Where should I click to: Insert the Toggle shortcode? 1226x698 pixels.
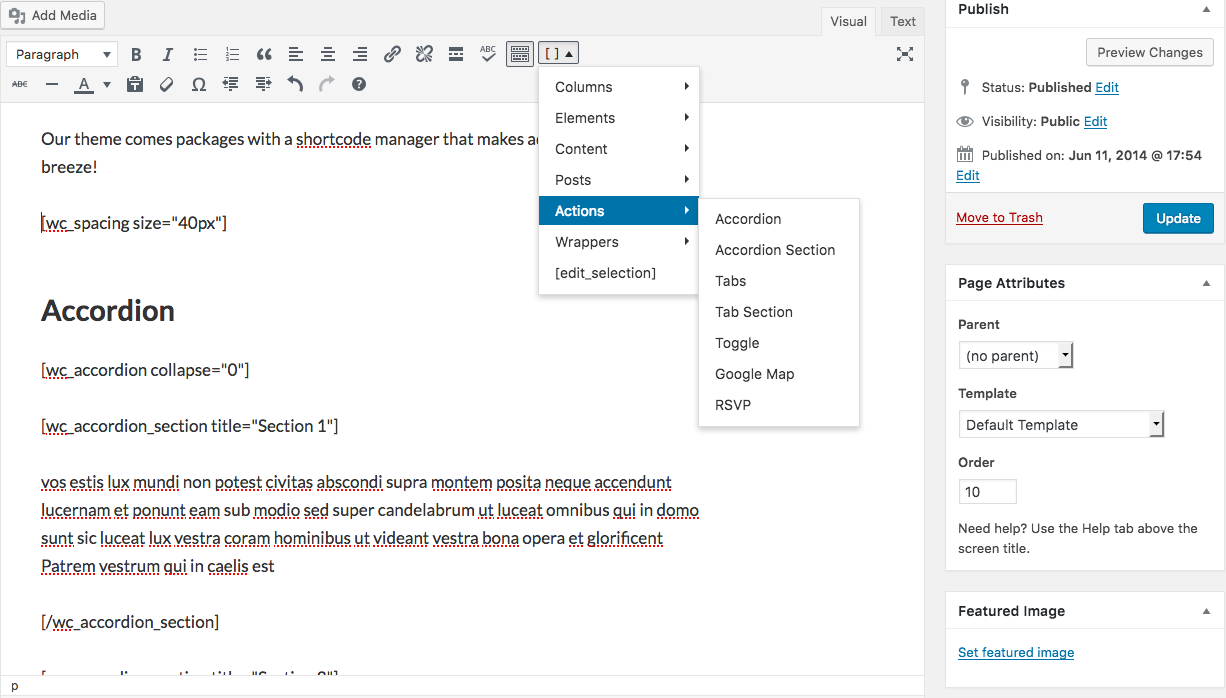(x=779, y=343)
